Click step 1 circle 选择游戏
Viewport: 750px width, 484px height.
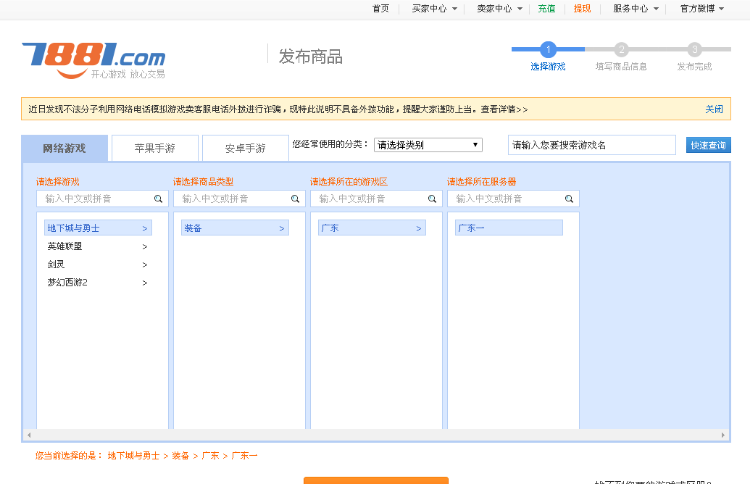point(548,48)
